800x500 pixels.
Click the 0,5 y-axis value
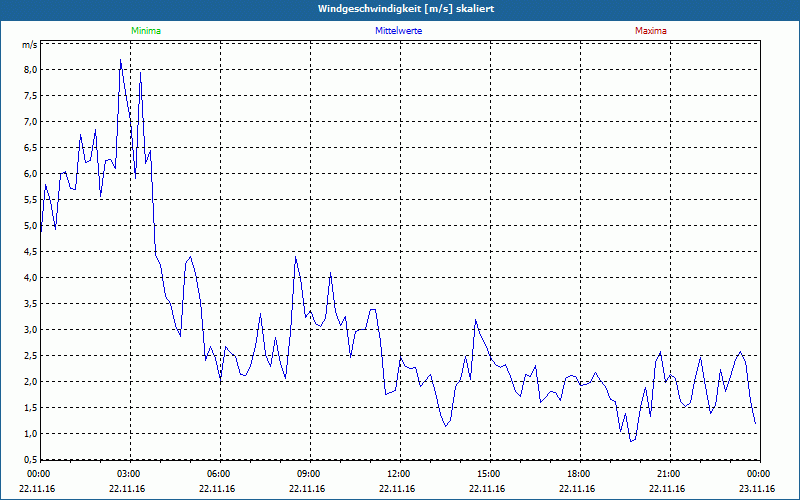(x=31, y=460)
